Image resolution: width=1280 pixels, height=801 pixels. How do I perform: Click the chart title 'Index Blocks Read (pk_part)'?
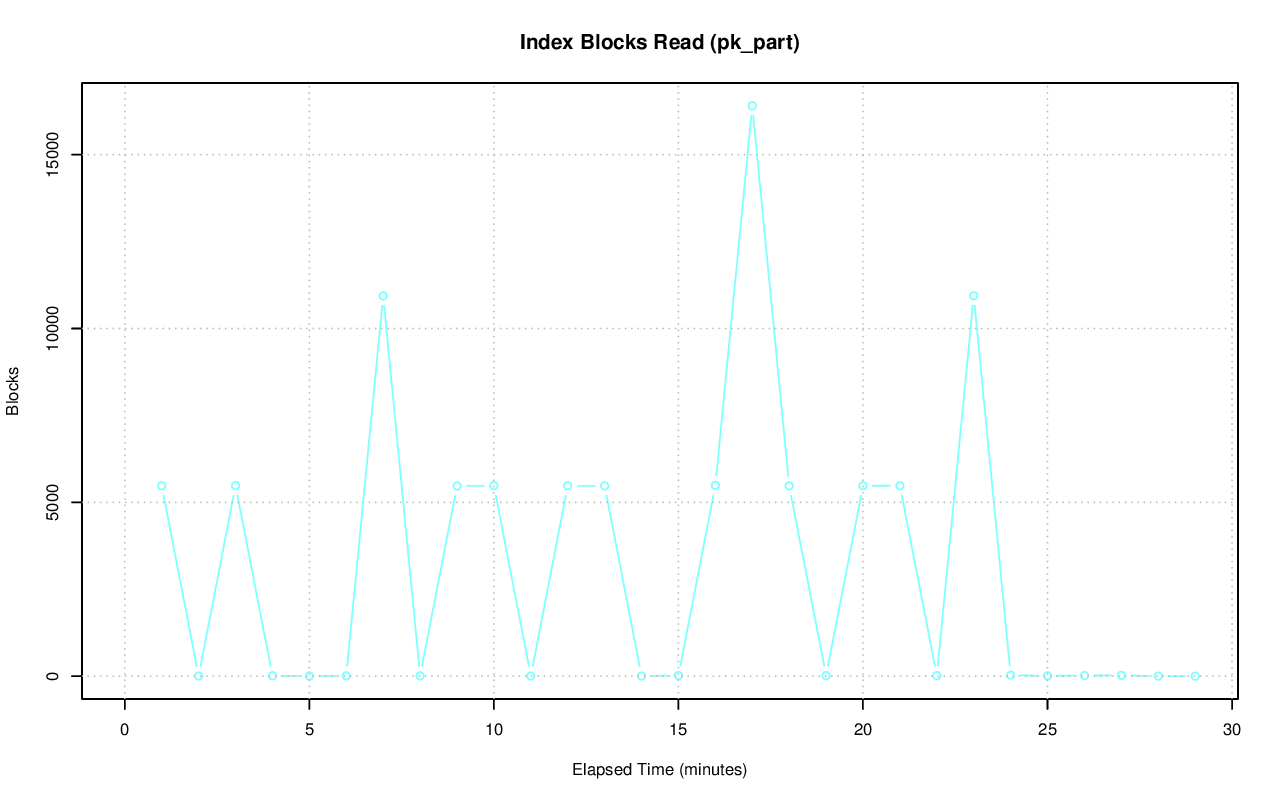coord(659,43)
